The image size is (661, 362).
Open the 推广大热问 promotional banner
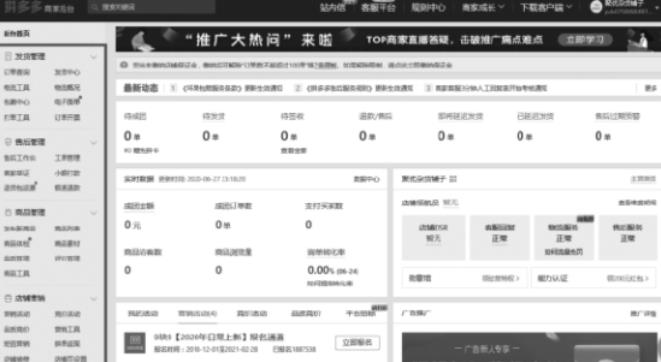click(388, 39)
